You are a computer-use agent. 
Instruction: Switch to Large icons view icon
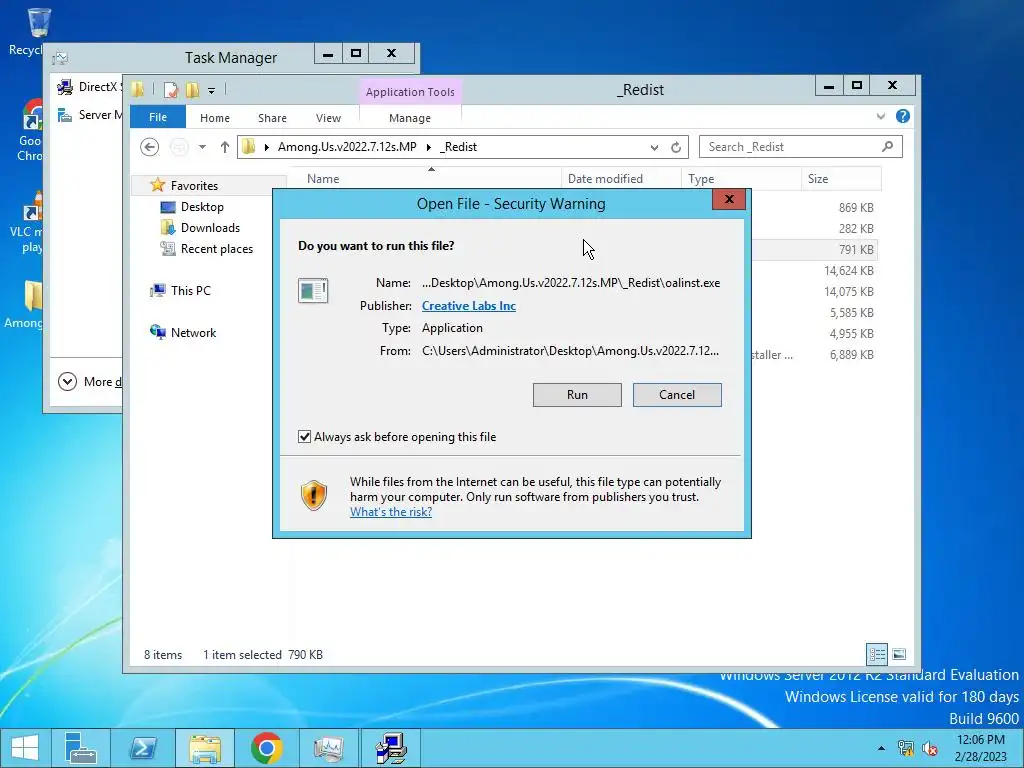[899, 654]
